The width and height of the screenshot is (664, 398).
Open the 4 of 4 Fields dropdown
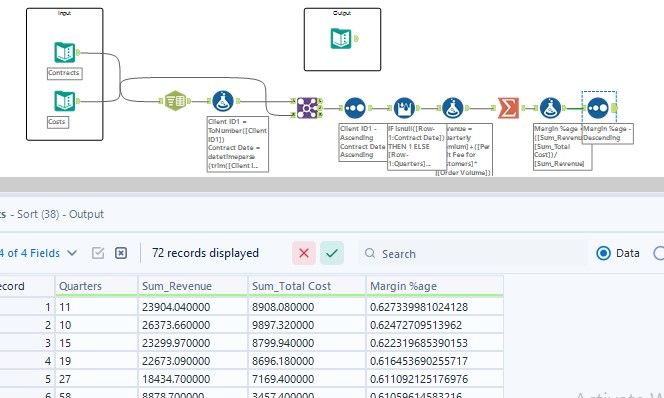pyautogui.click(x=38, y=253)
